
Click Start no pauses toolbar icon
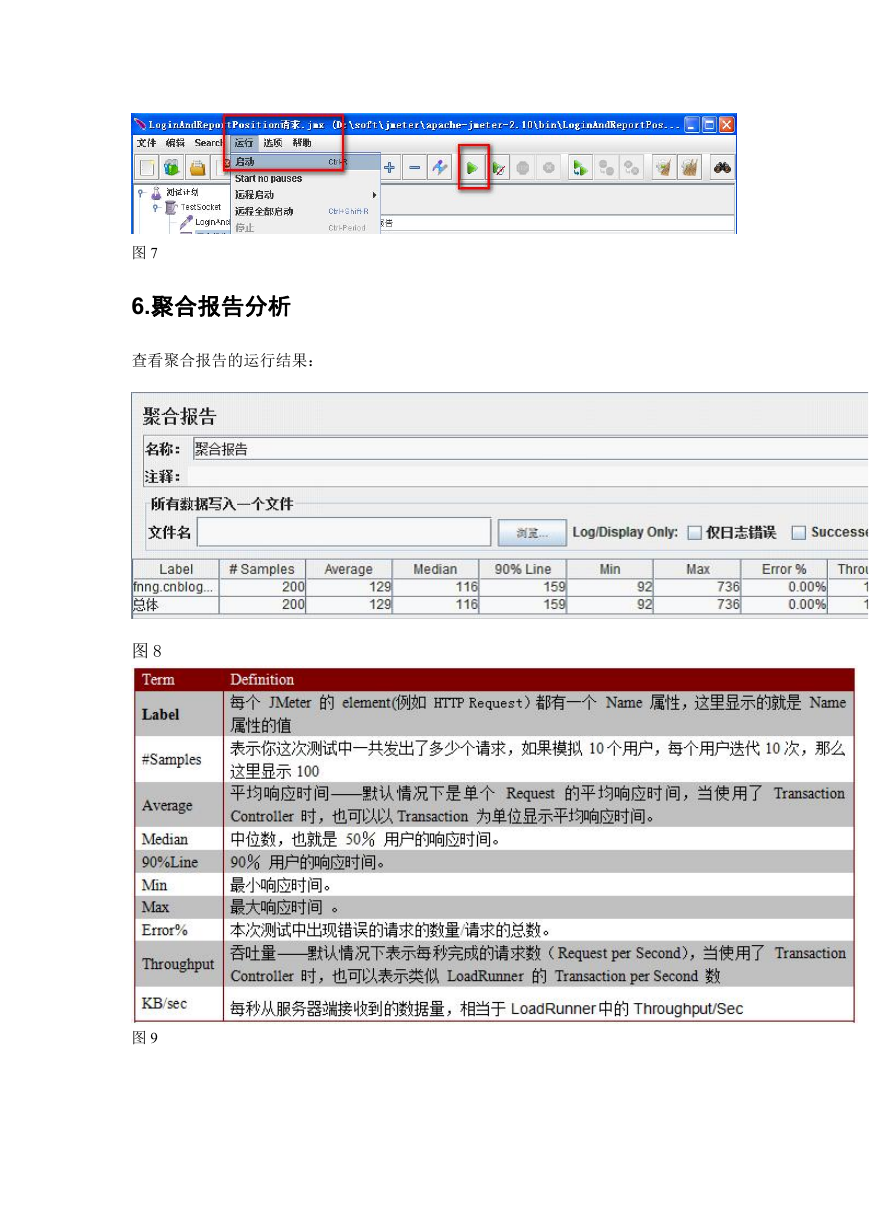coord(499,168)
